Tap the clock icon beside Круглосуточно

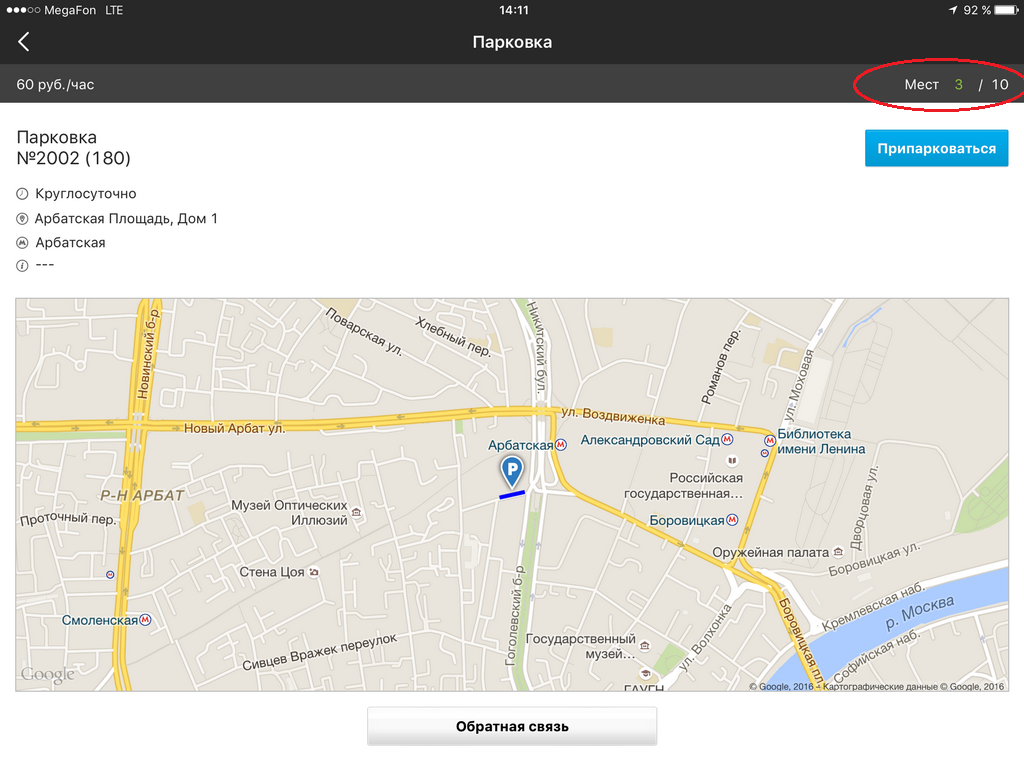tap(22, 194)
